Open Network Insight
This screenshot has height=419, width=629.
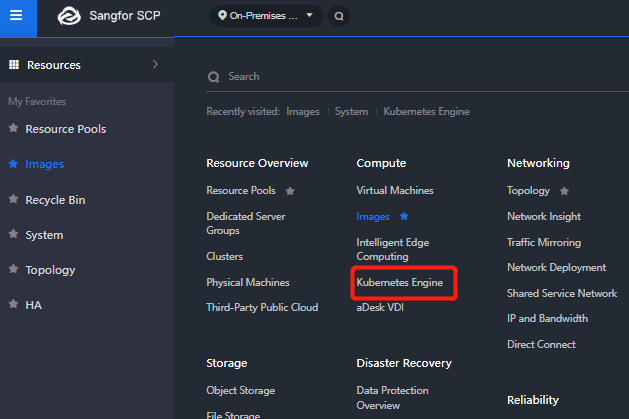[x=544, y=217]
